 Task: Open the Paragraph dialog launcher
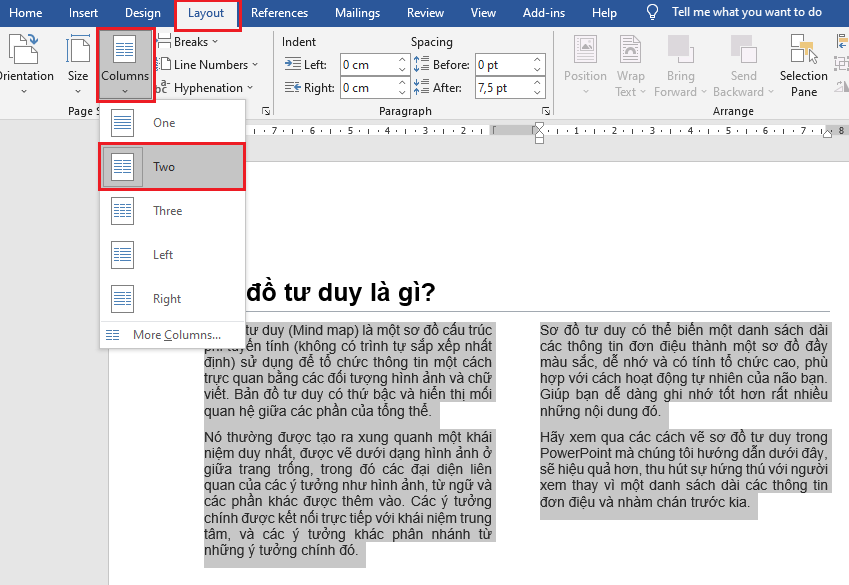point(545,111)
